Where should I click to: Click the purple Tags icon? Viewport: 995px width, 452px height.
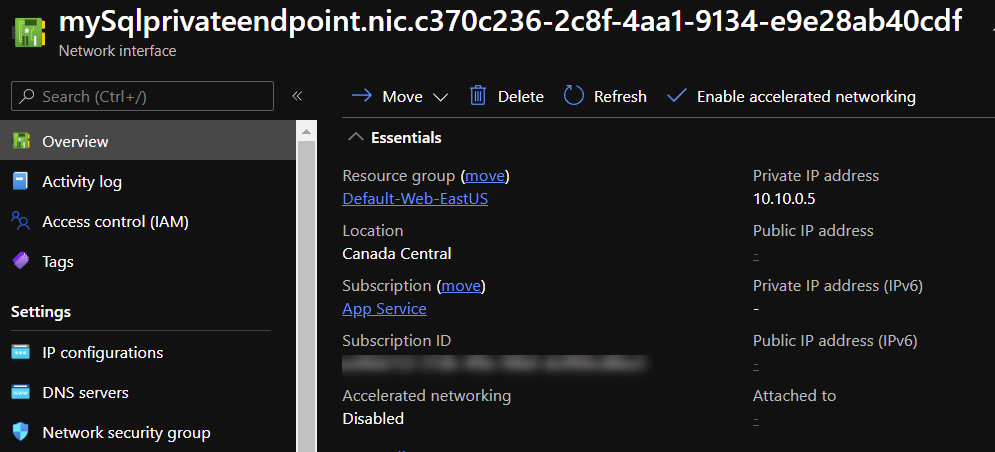(20, 261)
